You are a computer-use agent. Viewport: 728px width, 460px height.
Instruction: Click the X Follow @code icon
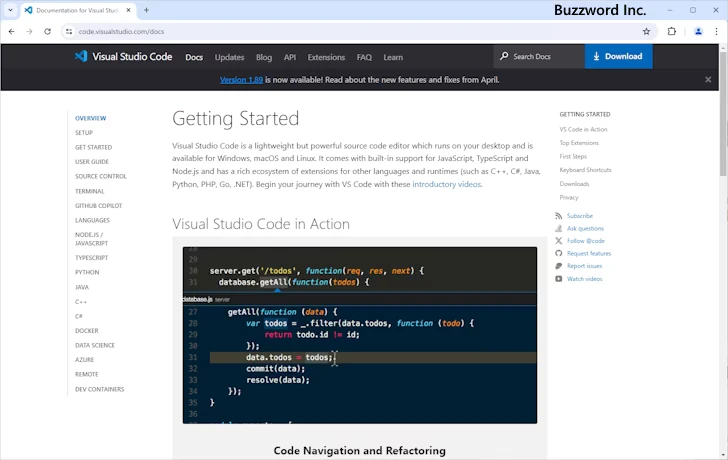559,241
